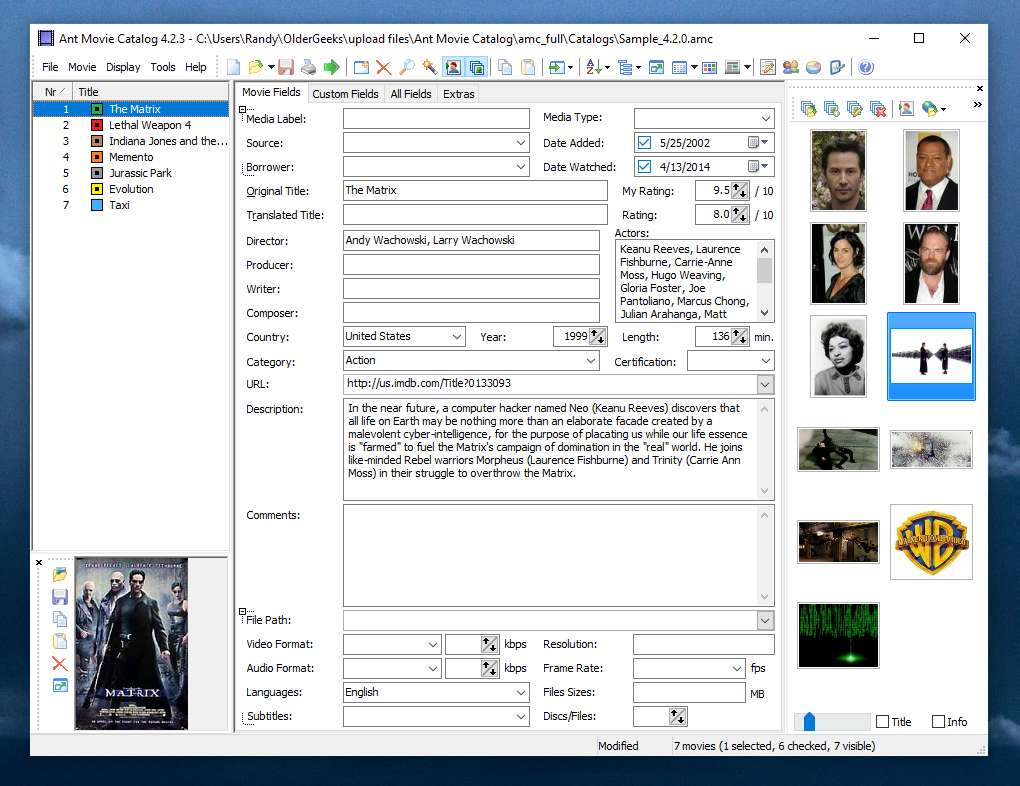Toggle the Date Watched checkbox
Screen dimensions: 1020x786
point(644,167)
